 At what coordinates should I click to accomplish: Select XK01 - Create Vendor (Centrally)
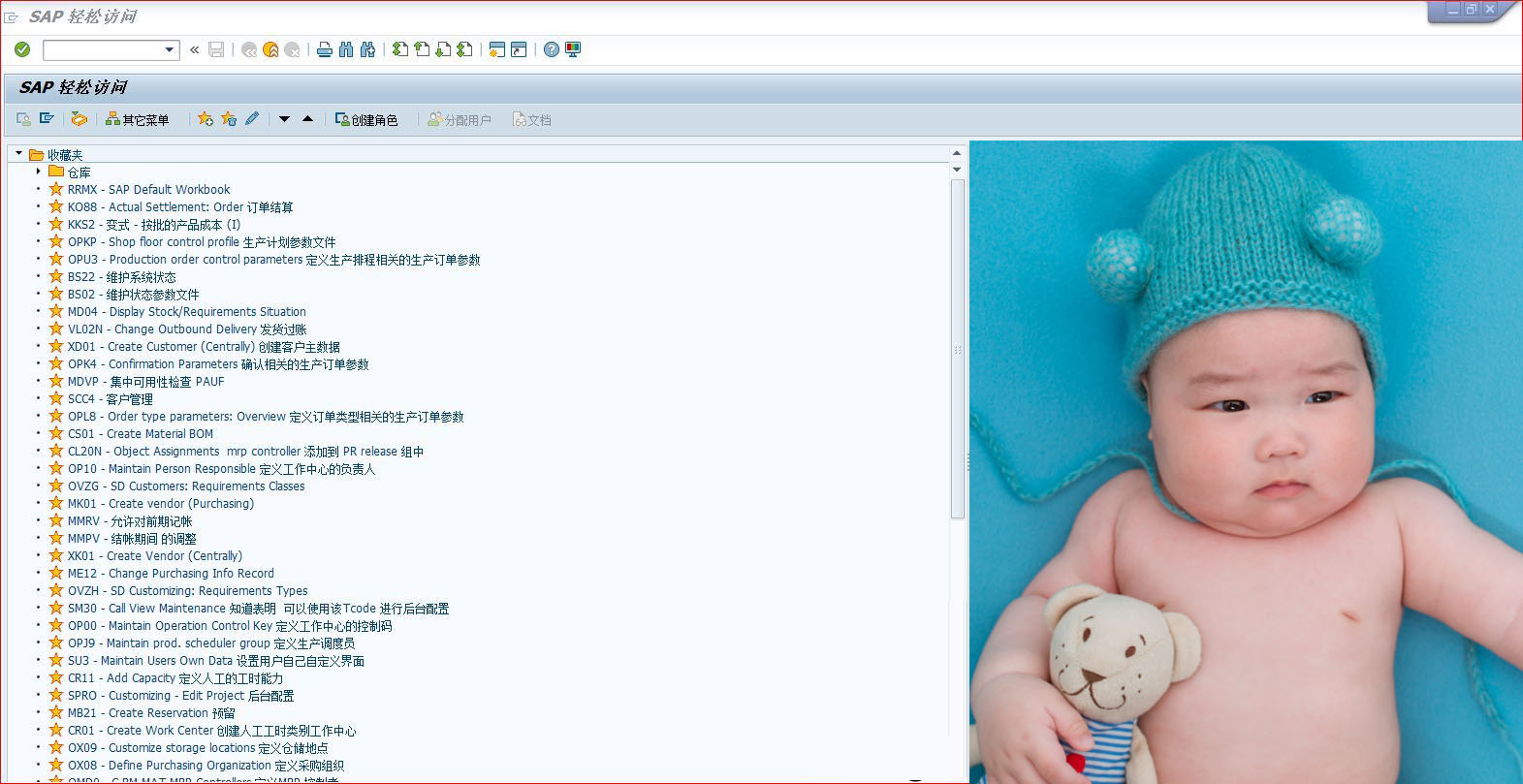(x=154, y=555)
